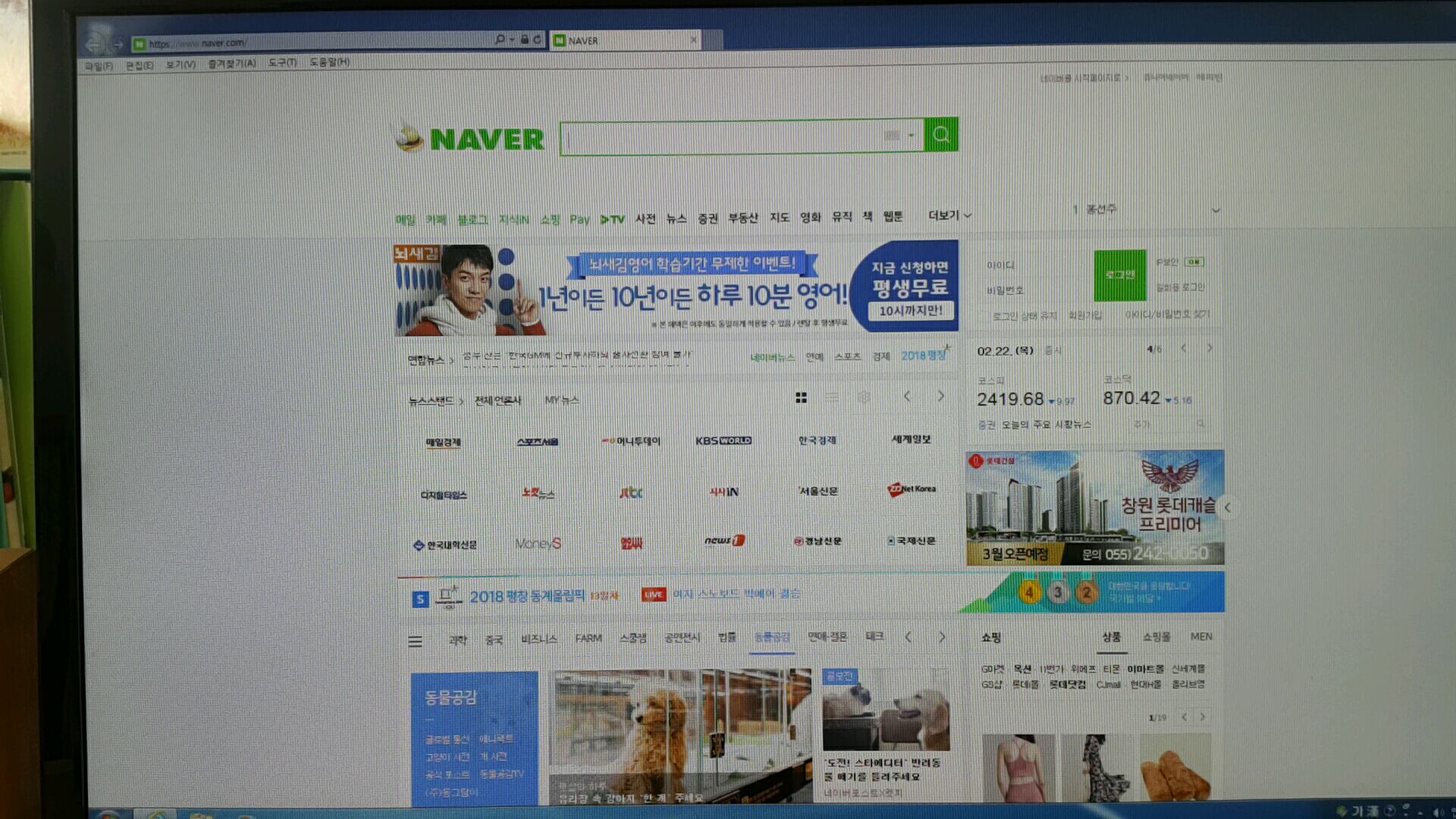1456x819 pixels.
Task: Click the red LIVE badge
Action: (653, 595)
